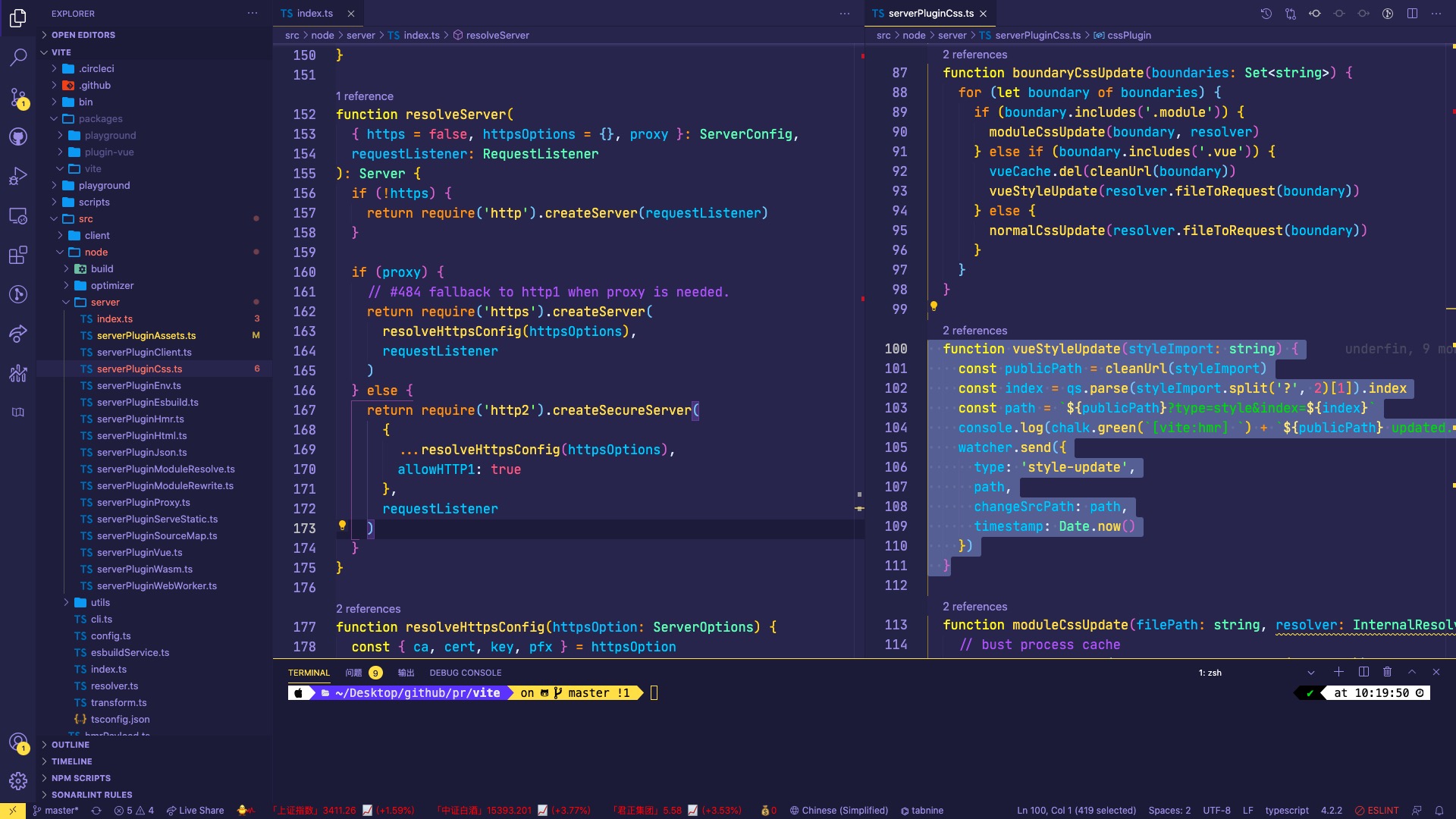Click the split editor right icon

pos(1412,14)
